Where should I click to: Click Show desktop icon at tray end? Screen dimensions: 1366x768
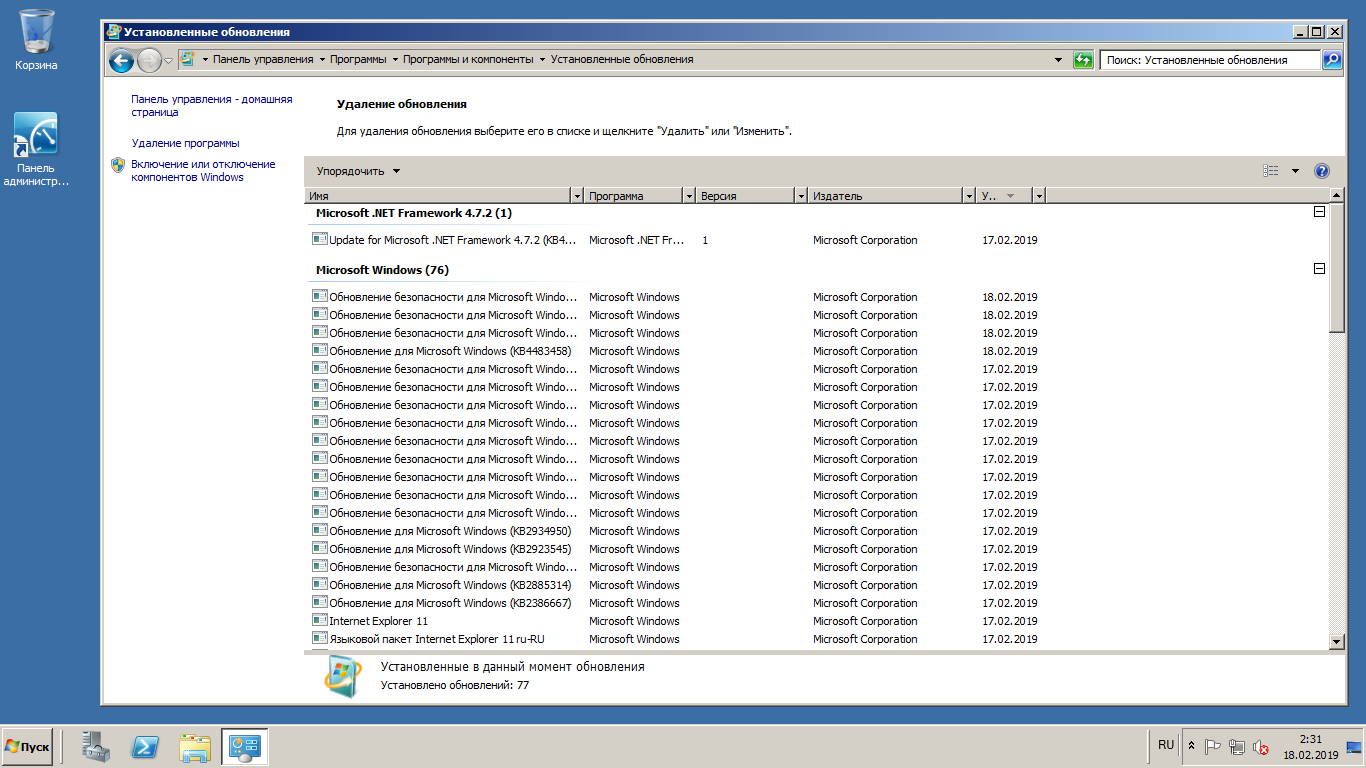tap(1354, 746)
